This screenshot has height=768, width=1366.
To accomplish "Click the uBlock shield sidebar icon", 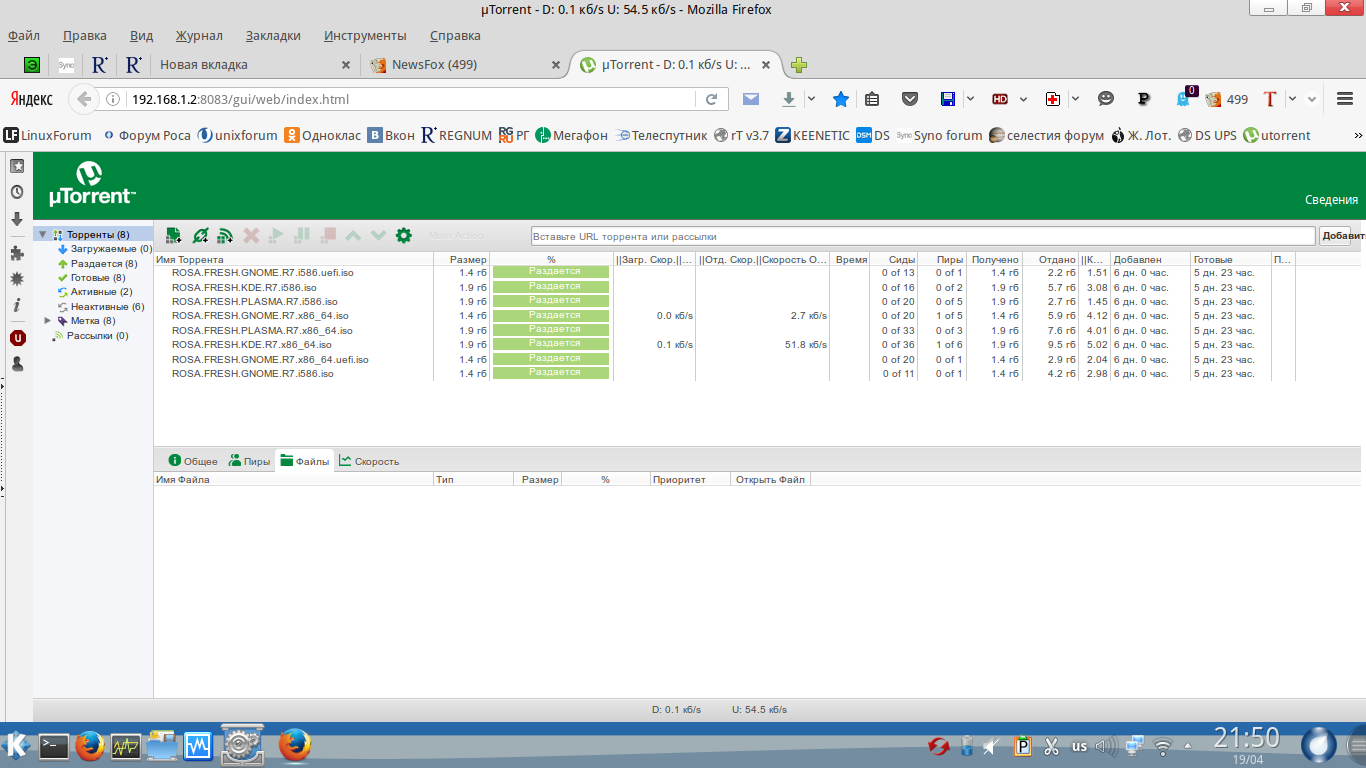I will tap(17, 338).
